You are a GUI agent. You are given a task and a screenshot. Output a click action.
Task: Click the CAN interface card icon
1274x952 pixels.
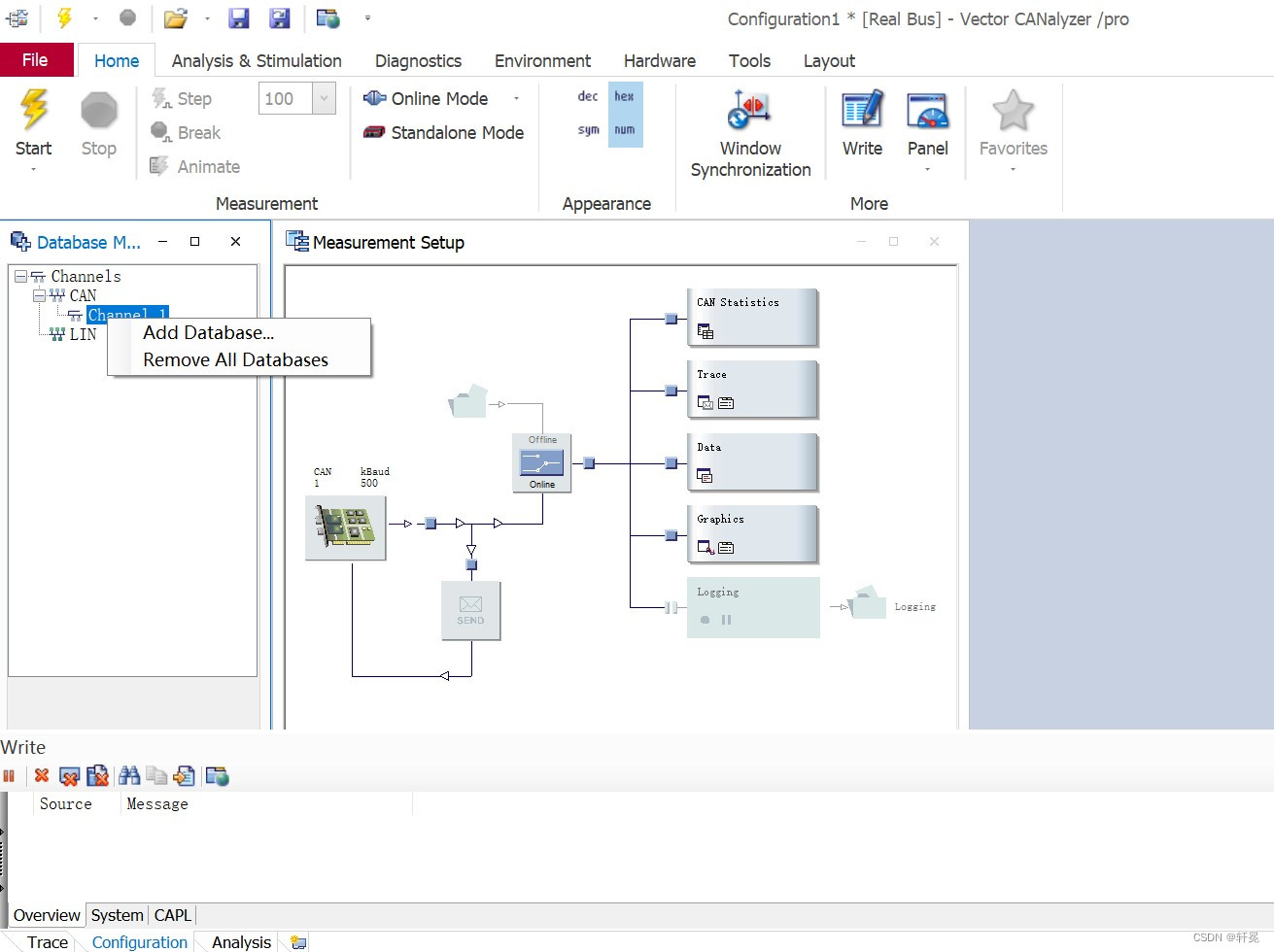(x=345, y=527)
